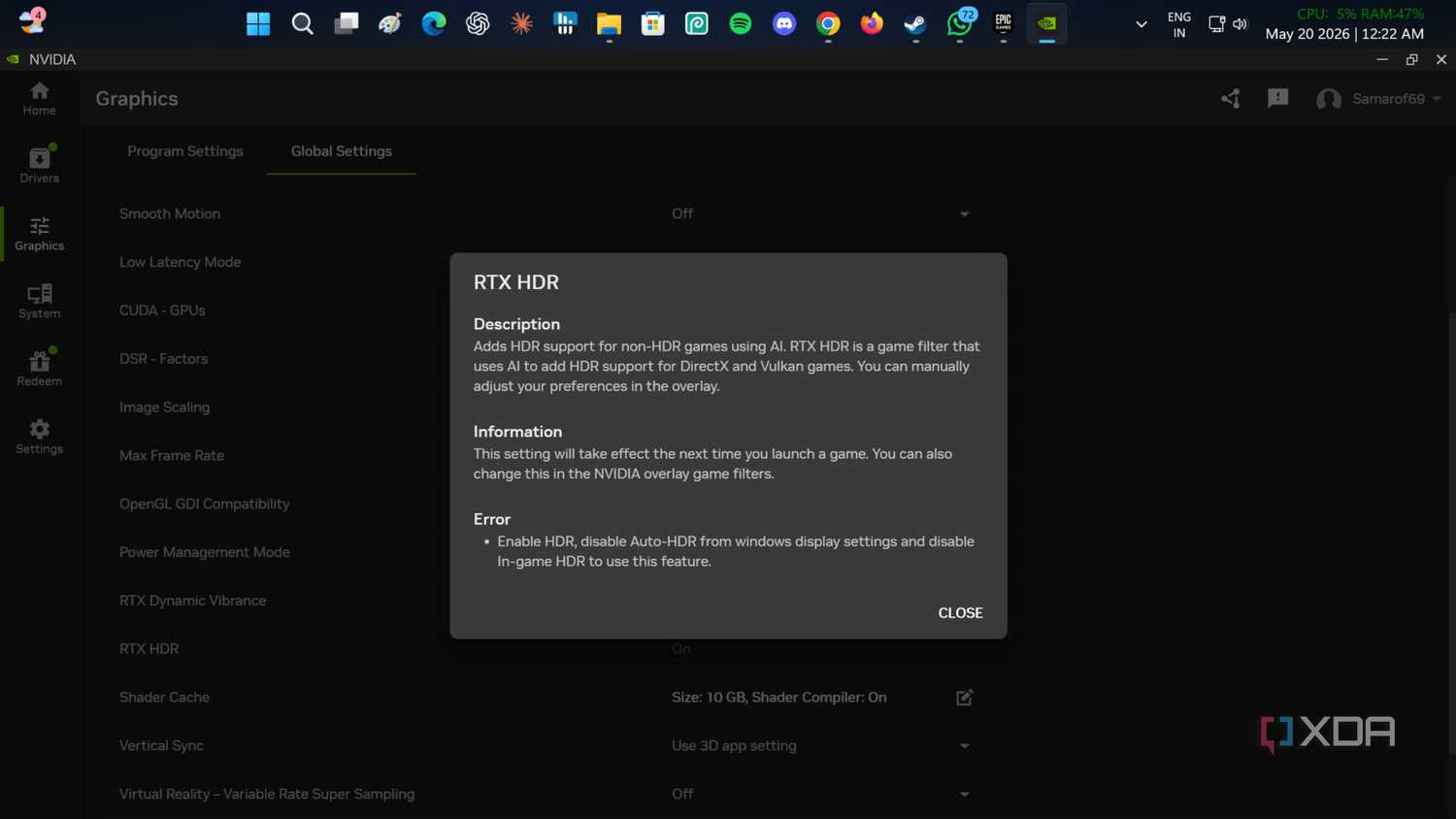Click the CUDA - GPUs setting

162,311
